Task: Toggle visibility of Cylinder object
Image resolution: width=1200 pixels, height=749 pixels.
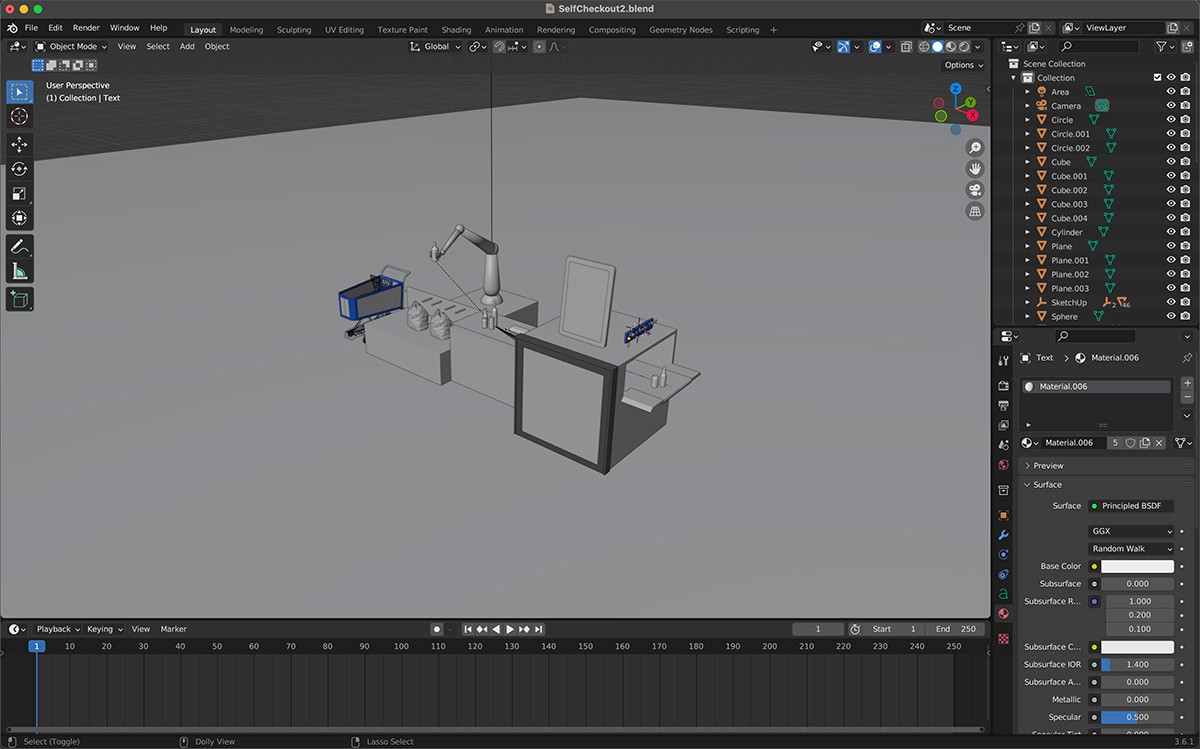Action: click(1171, 232)
